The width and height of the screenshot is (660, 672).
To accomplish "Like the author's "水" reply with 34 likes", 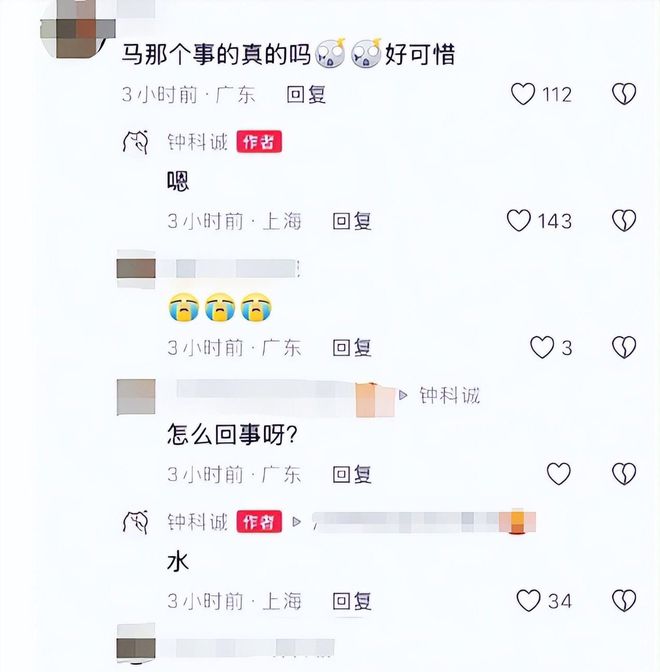I will [528, 600].
